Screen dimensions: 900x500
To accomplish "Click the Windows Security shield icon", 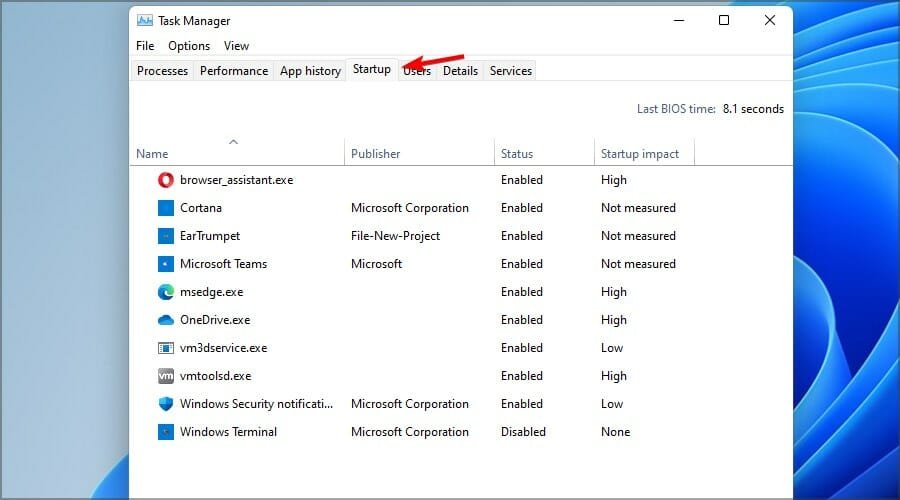I will 165,404.
